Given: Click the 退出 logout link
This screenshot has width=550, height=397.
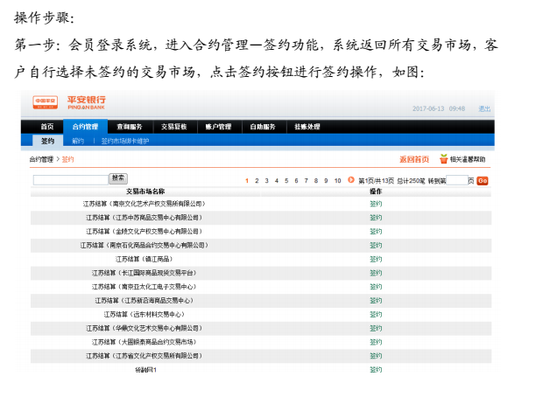Looking at the screenshot, I should click(484, 109).
